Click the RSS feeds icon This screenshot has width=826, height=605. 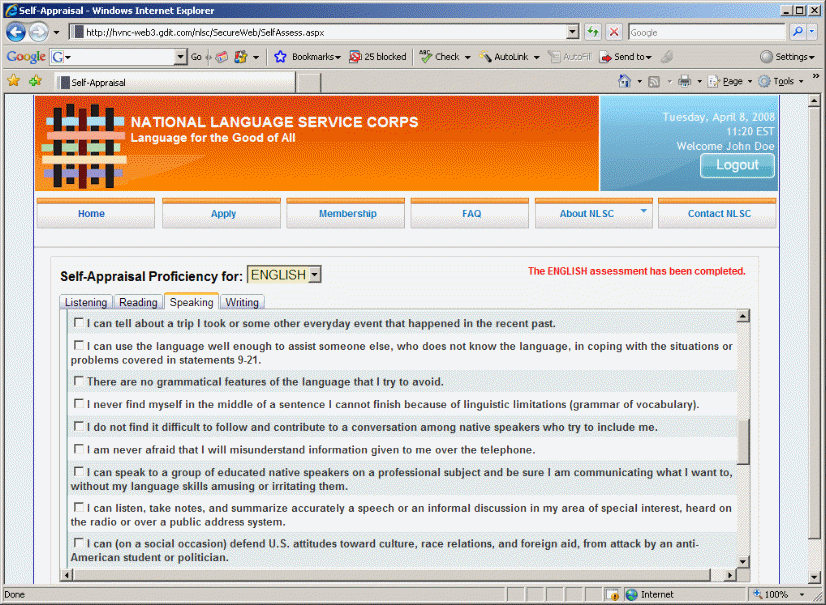654,82
